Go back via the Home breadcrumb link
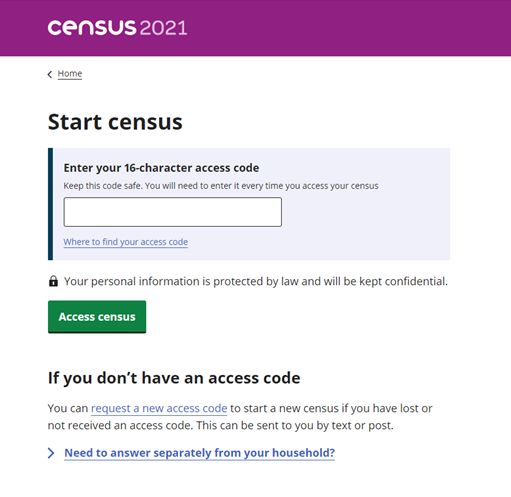This screenshot has height=497, width=511. pyautogui.click(x=70, y=74)
